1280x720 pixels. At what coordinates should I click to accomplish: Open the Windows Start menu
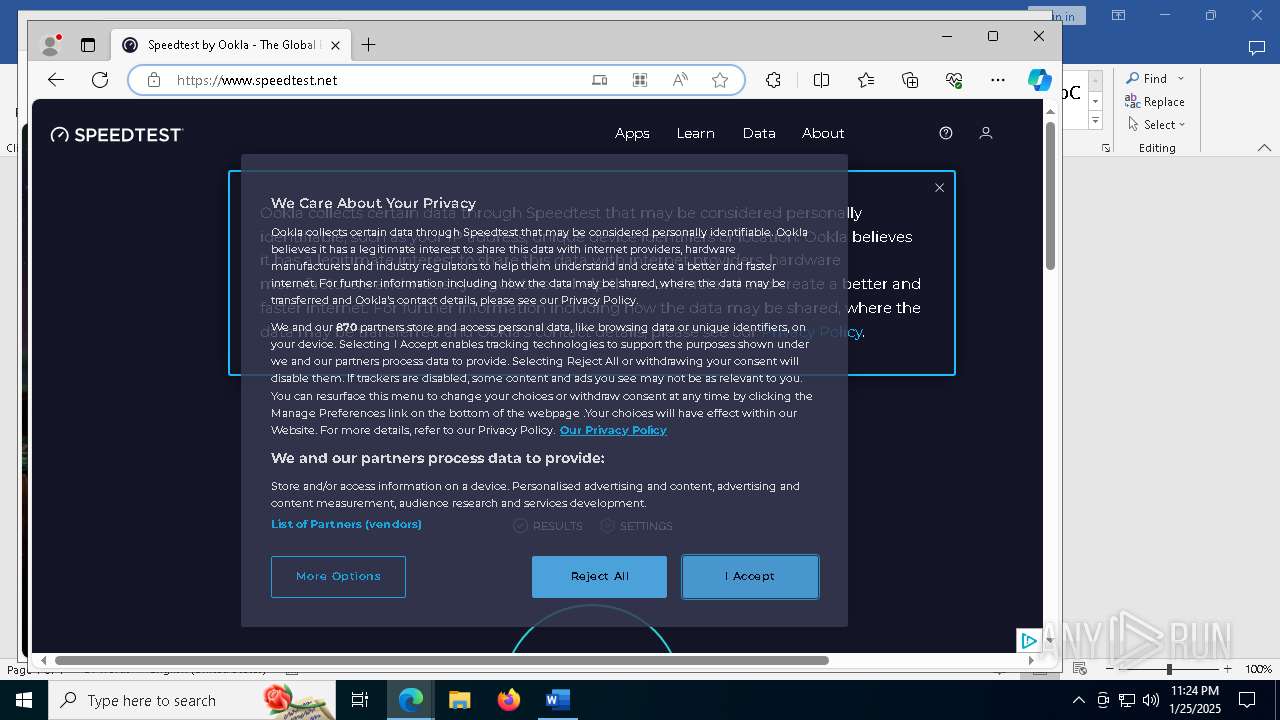click(x=24, y=700)
